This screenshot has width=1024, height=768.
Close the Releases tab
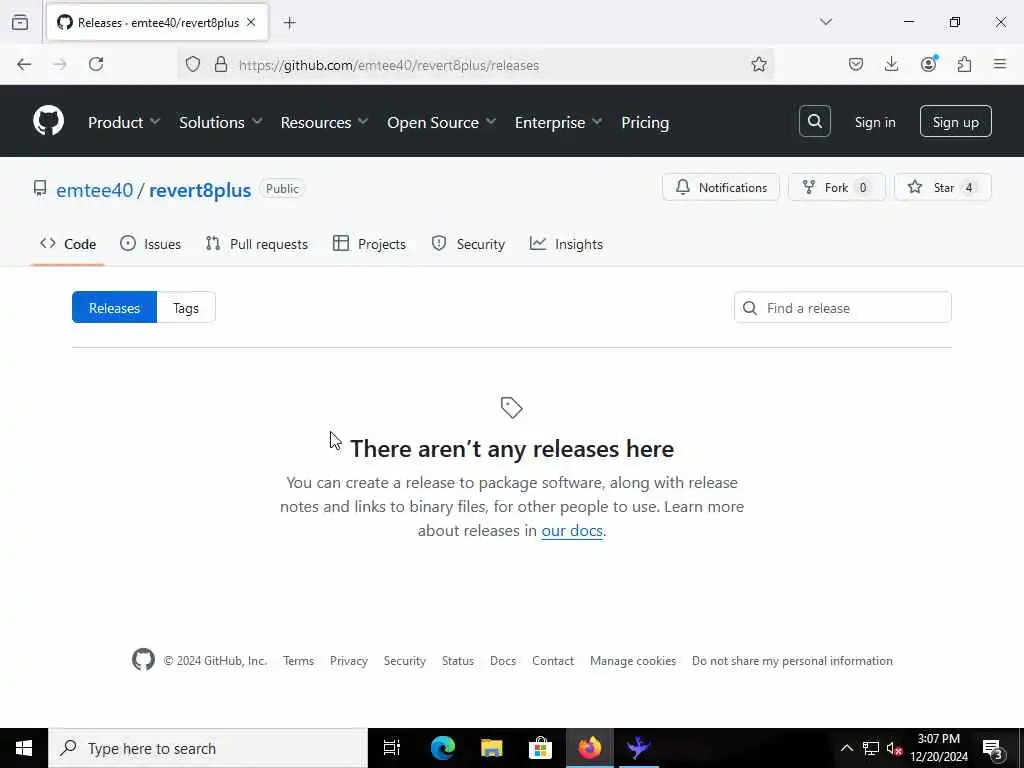[x=251, y=22]
